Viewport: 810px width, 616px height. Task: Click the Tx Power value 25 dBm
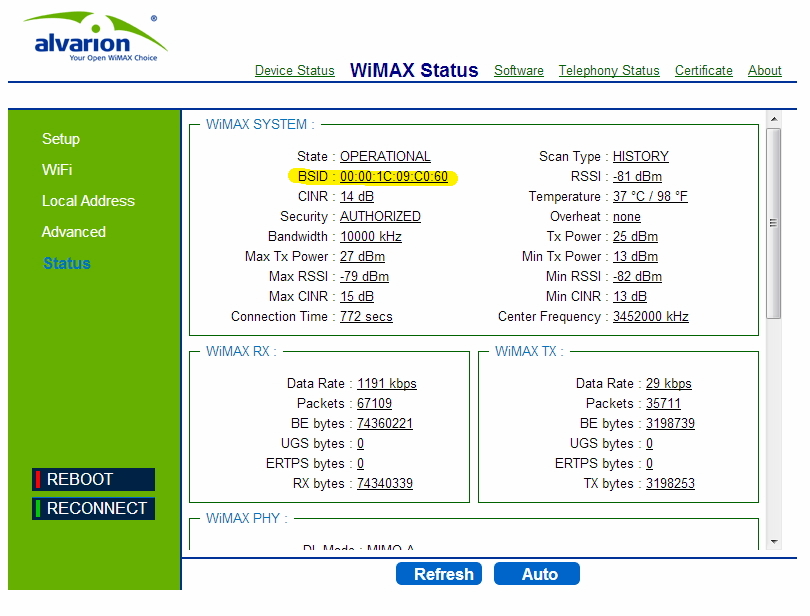[x=635, y=236]
